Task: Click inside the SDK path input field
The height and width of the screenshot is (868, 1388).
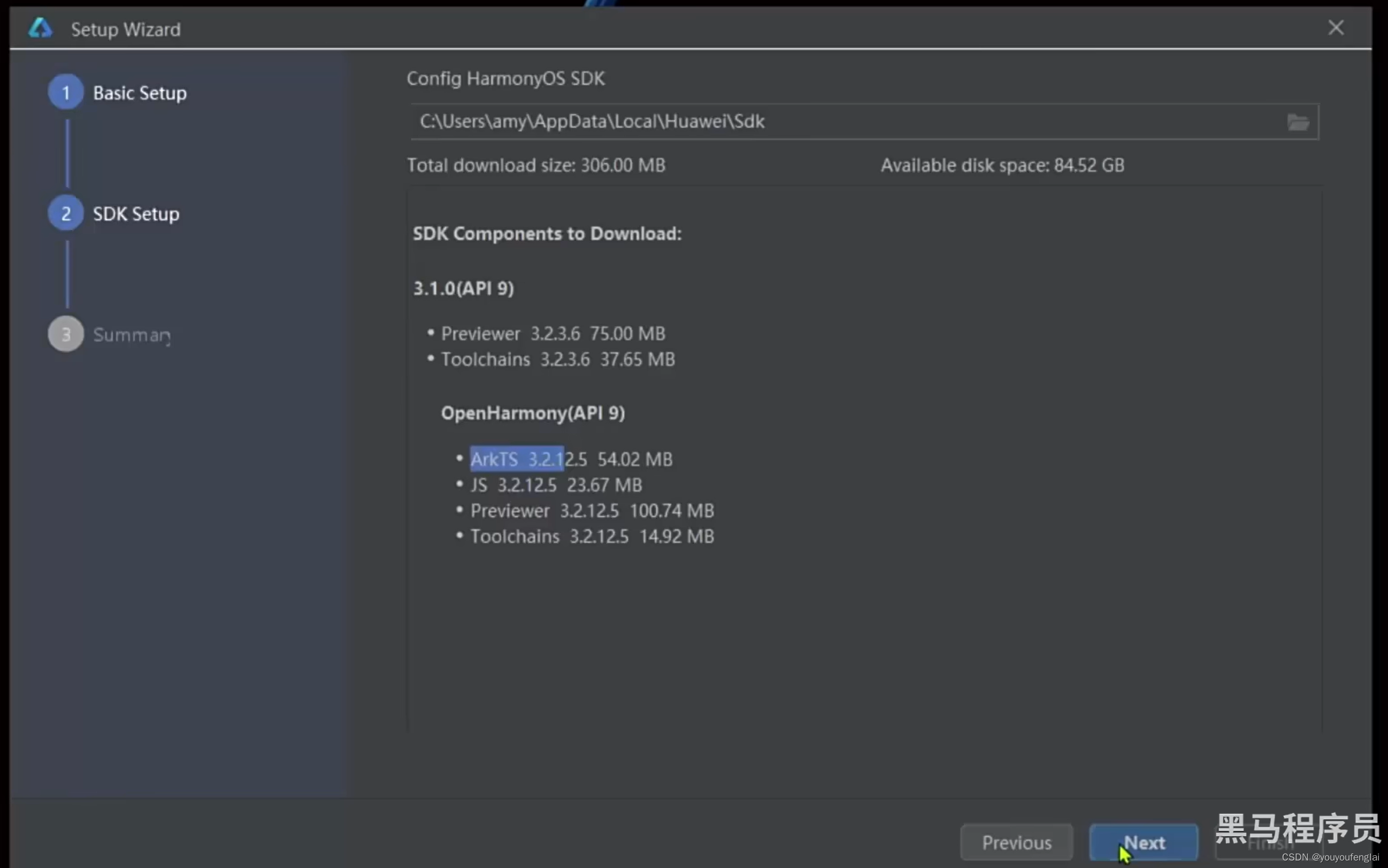Action: tap(803, 122)
